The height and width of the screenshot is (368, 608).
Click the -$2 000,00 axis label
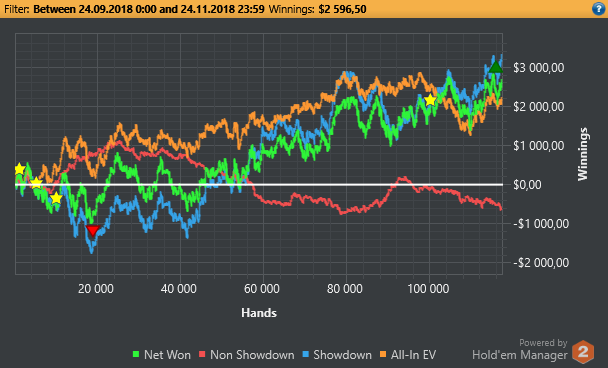click(541, 263)
